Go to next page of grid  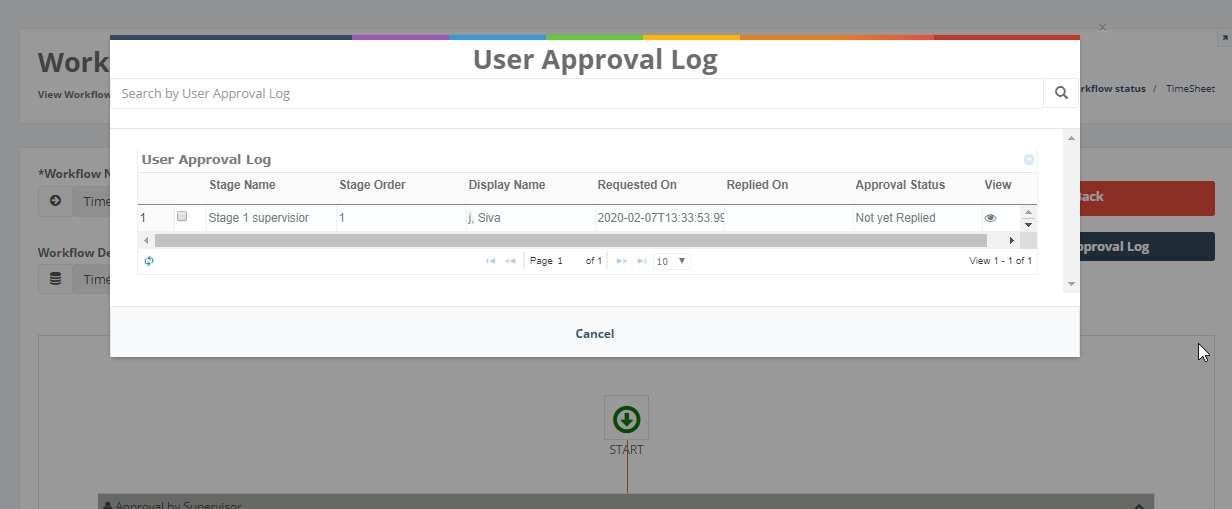tap(621, 261)
